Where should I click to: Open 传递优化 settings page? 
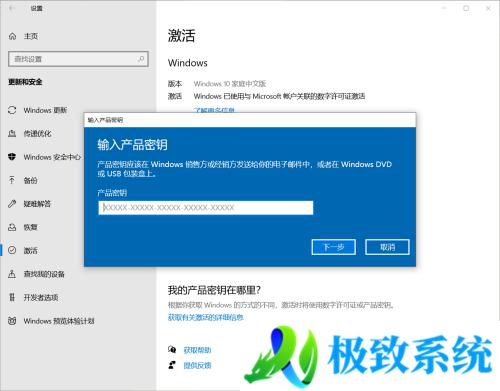(x=37, y=134)
